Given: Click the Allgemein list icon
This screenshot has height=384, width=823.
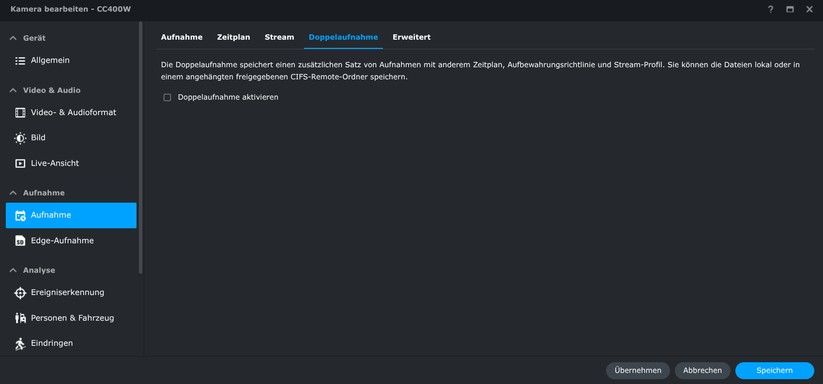Looking at the screenshot, I should (20, 61).
